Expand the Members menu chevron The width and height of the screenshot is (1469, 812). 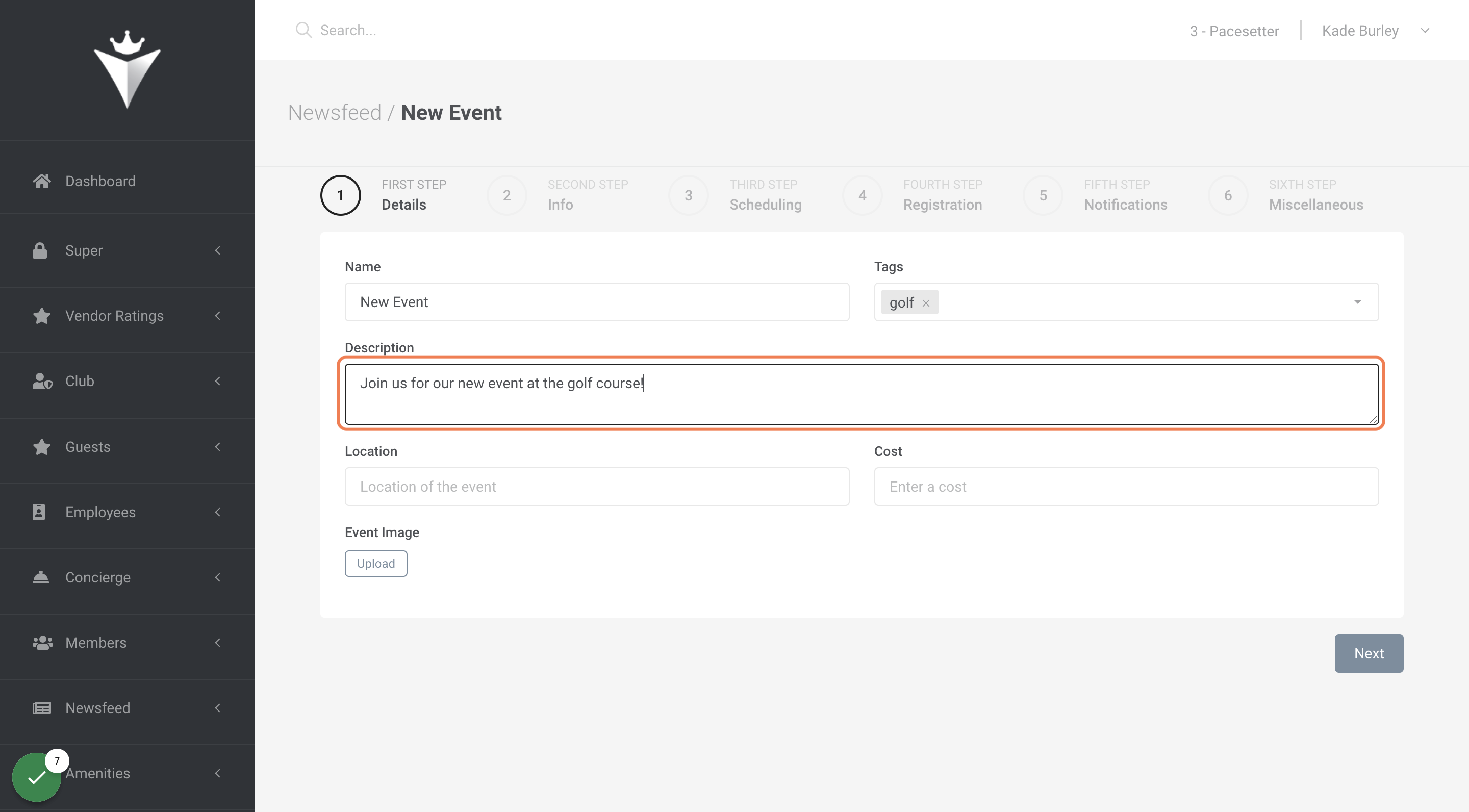point(218,643)
